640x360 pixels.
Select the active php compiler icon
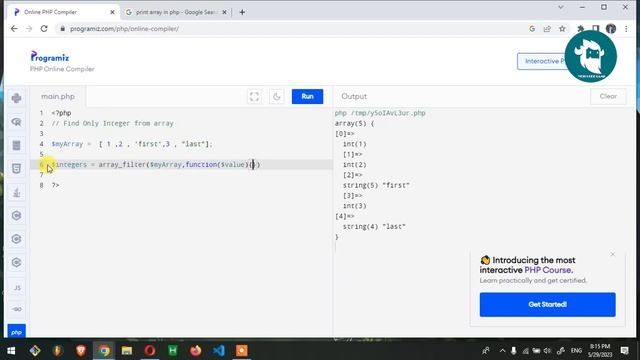coord(17,331)
